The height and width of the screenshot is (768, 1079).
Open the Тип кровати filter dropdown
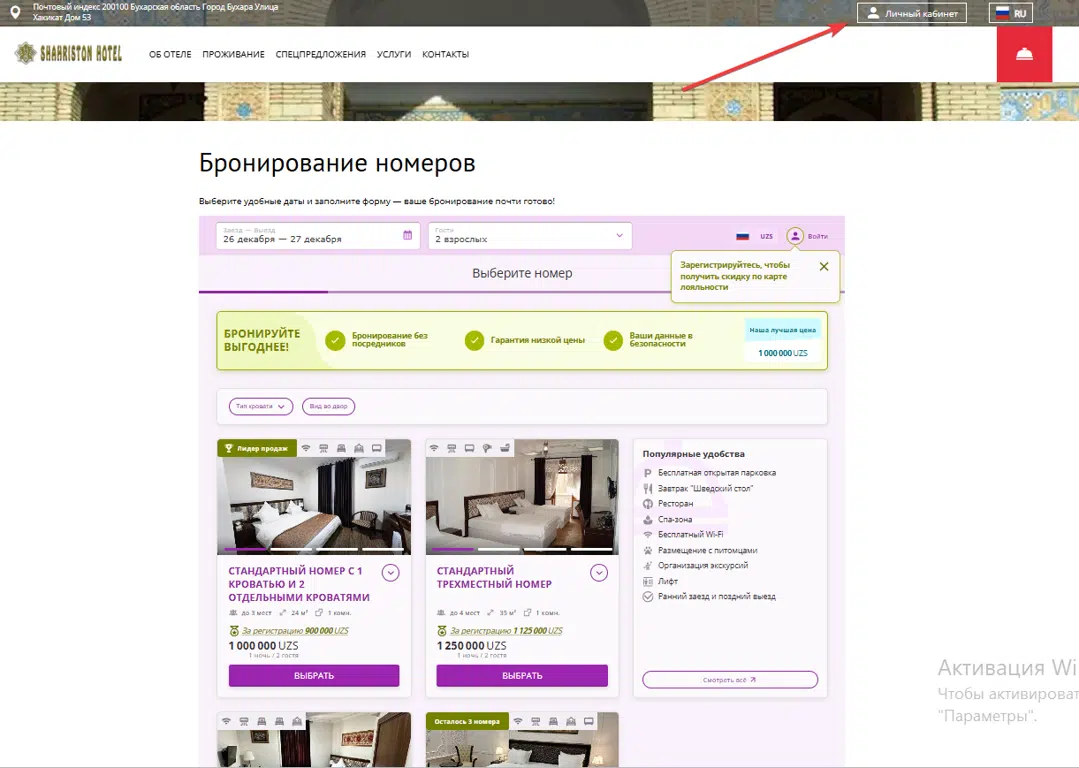tap(261, 406)
